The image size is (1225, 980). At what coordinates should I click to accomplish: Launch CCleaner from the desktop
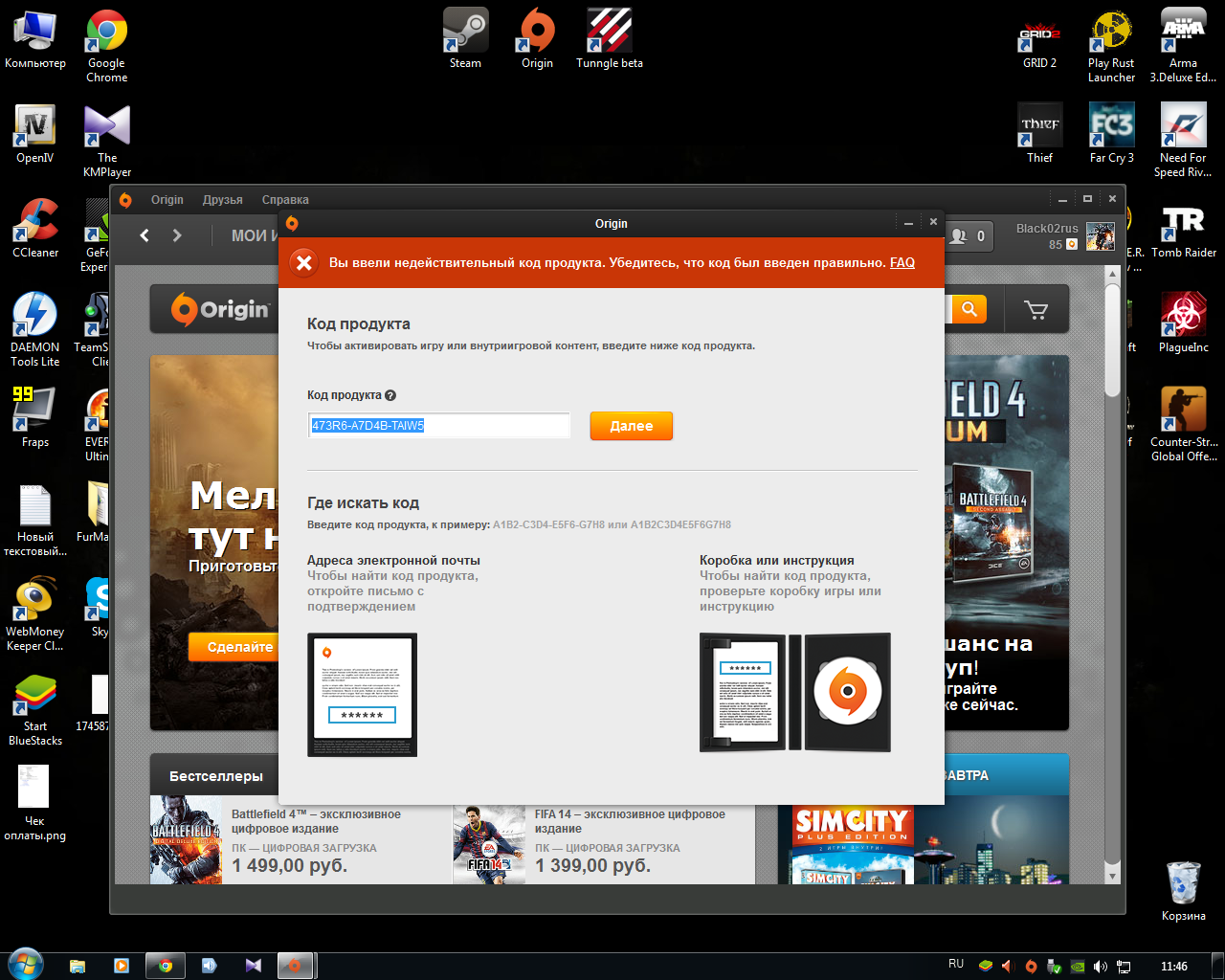pyautogui.click(x=35, y=228)
